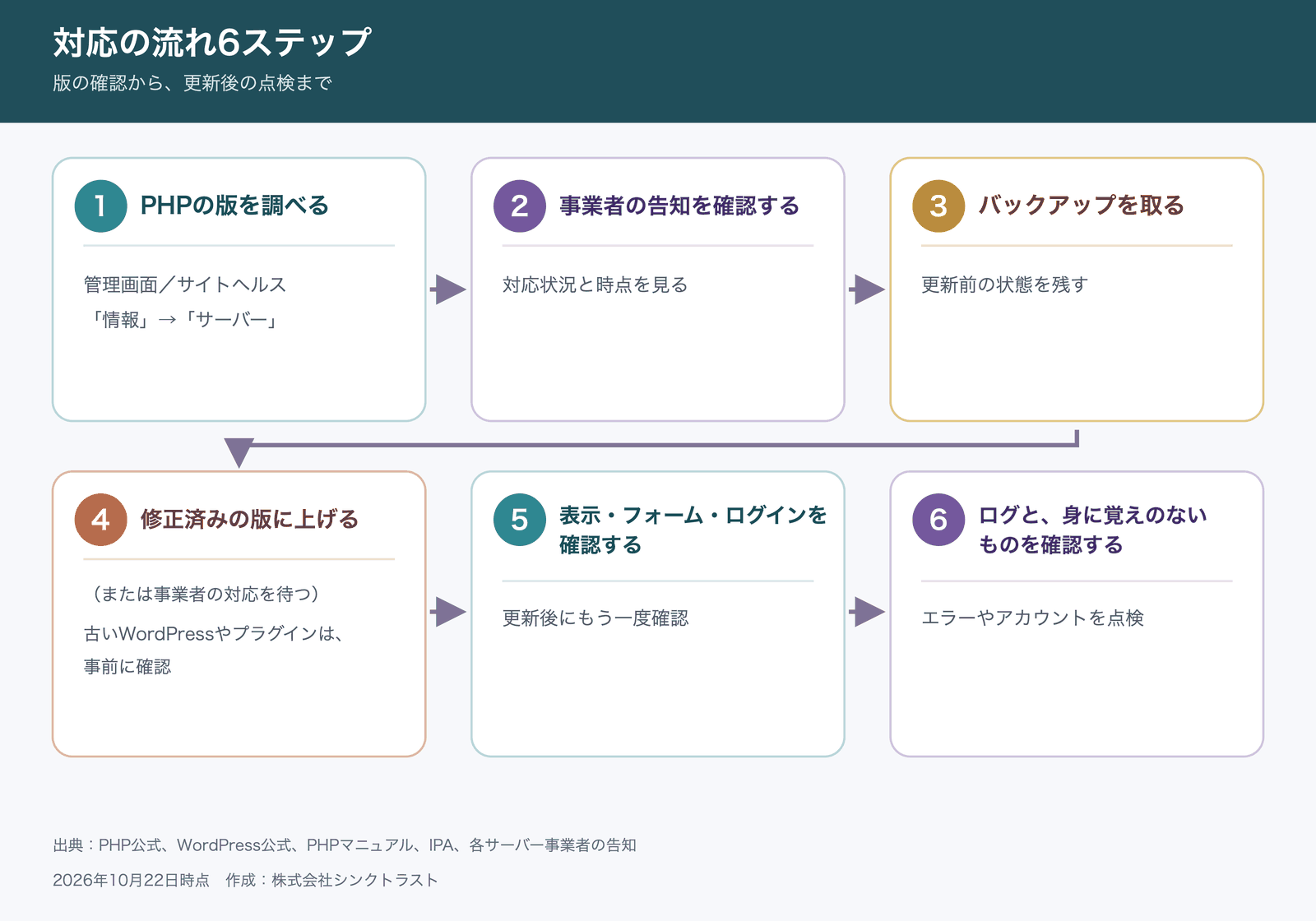Viewport: 1316px width, 921px height.
Task: Click the date text "2026年10月22日時点"
Action: point(131,880)
